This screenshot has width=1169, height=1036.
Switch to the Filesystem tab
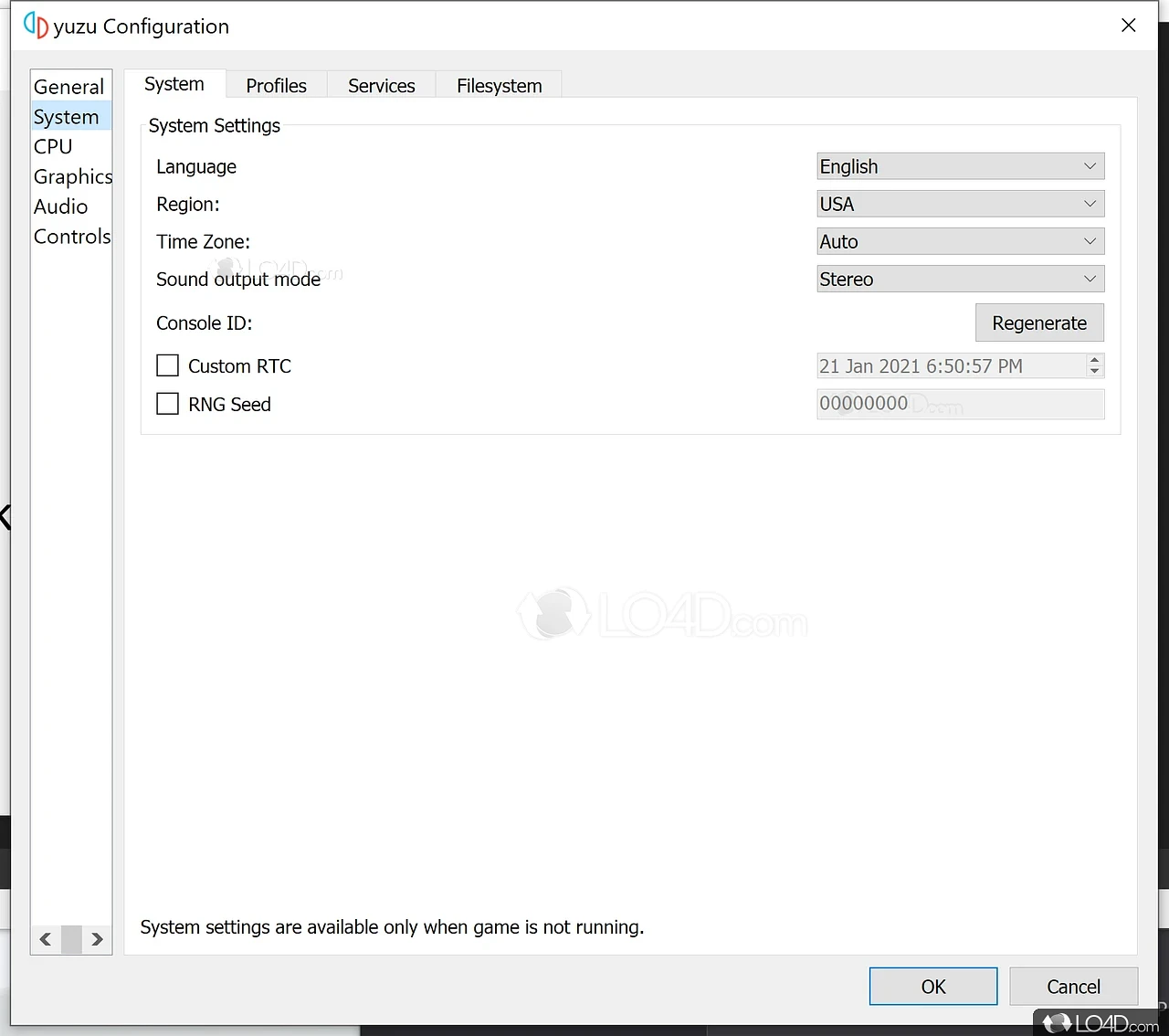tap(500, 86)
